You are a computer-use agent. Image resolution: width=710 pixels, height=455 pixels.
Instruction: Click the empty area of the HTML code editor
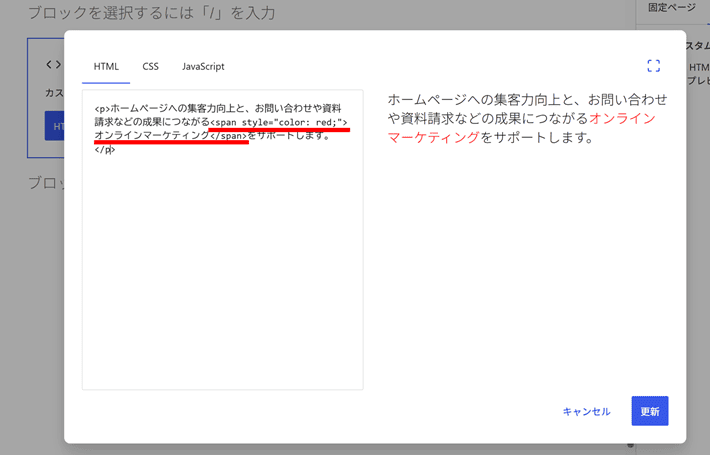(222, 272)
